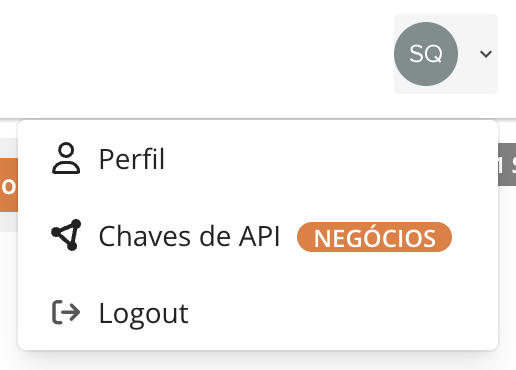Toggle the user dropdown beside the SQ avatar
This screenshot has height=370, width=516.
(x=486, y=54)
